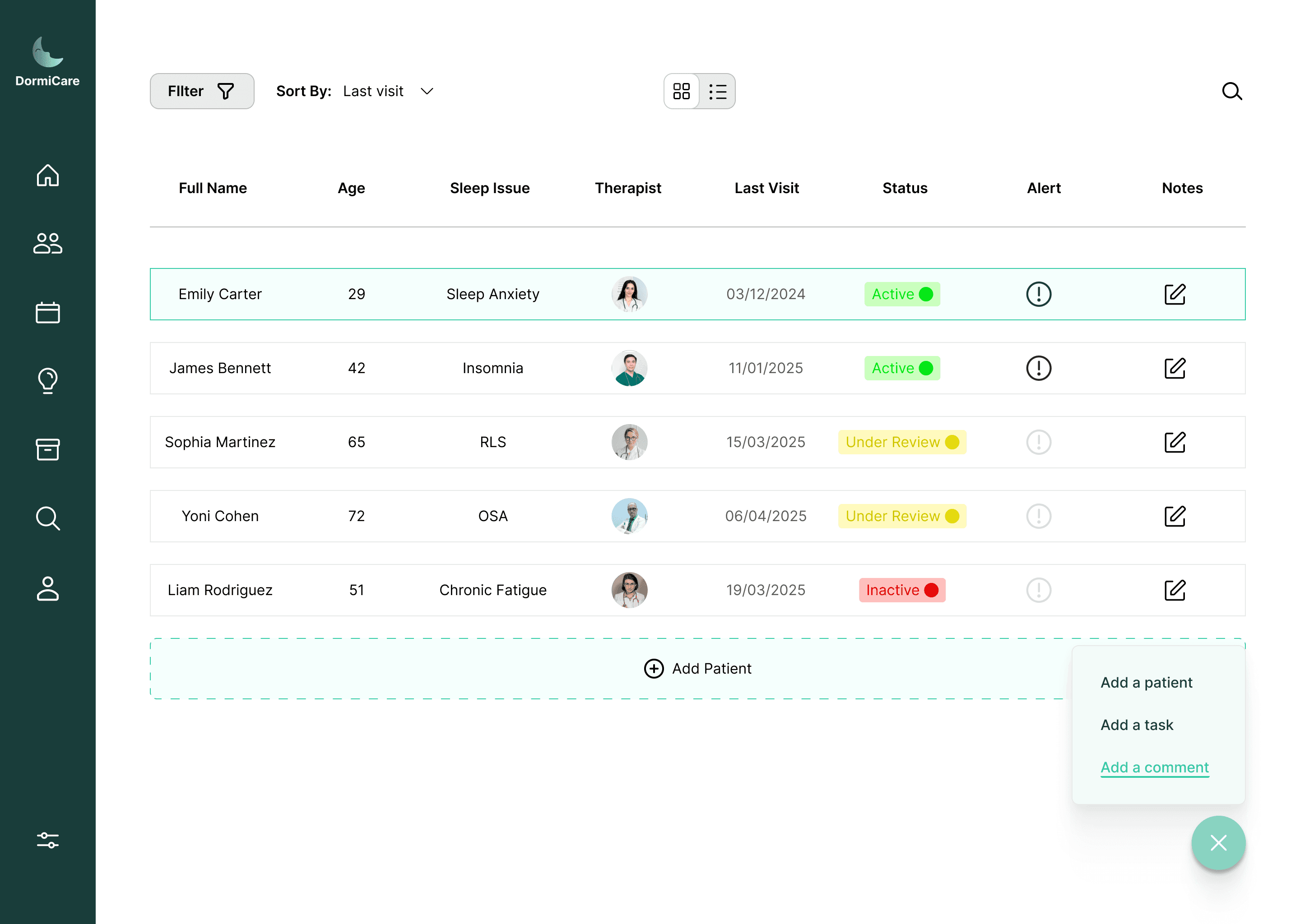
Task: Open the Filter options button
Action: pyautogui.click(x=201, y=91)
